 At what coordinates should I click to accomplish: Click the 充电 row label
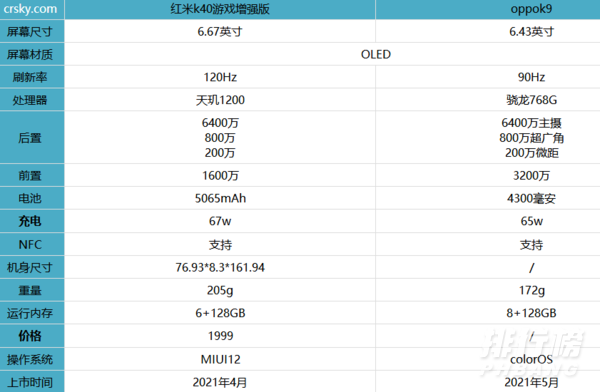click(32, 221)
